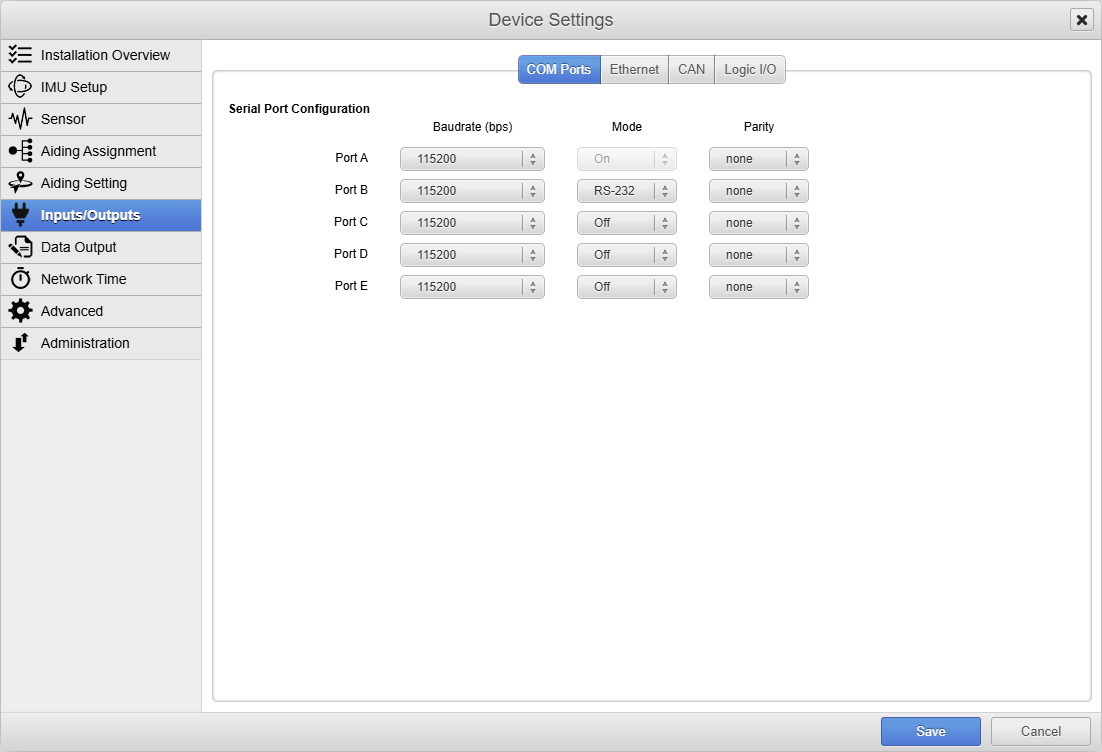Close the Device Settings dialog
Screen dimensions: 1102x752
(x=1081, y=20)
